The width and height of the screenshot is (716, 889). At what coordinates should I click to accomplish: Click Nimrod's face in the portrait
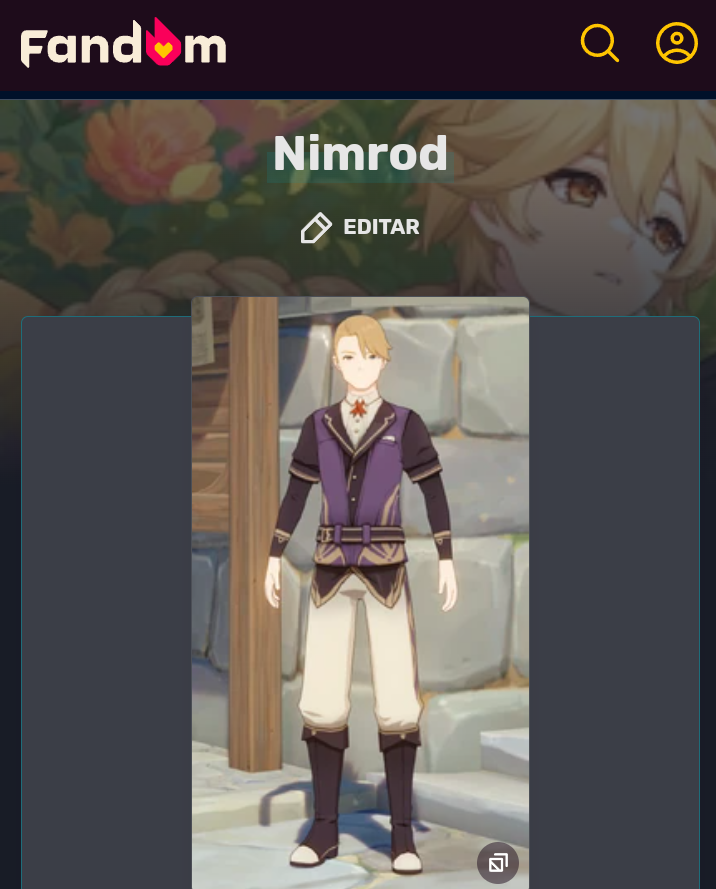[x=360, y=361]
